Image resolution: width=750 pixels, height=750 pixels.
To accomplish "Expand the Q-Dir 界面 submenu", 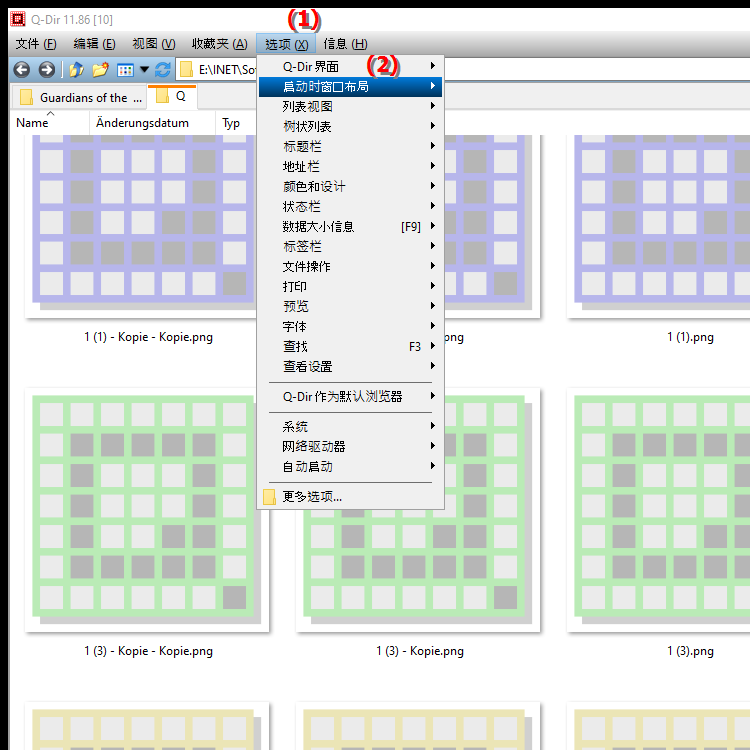I will pos(350,66).
